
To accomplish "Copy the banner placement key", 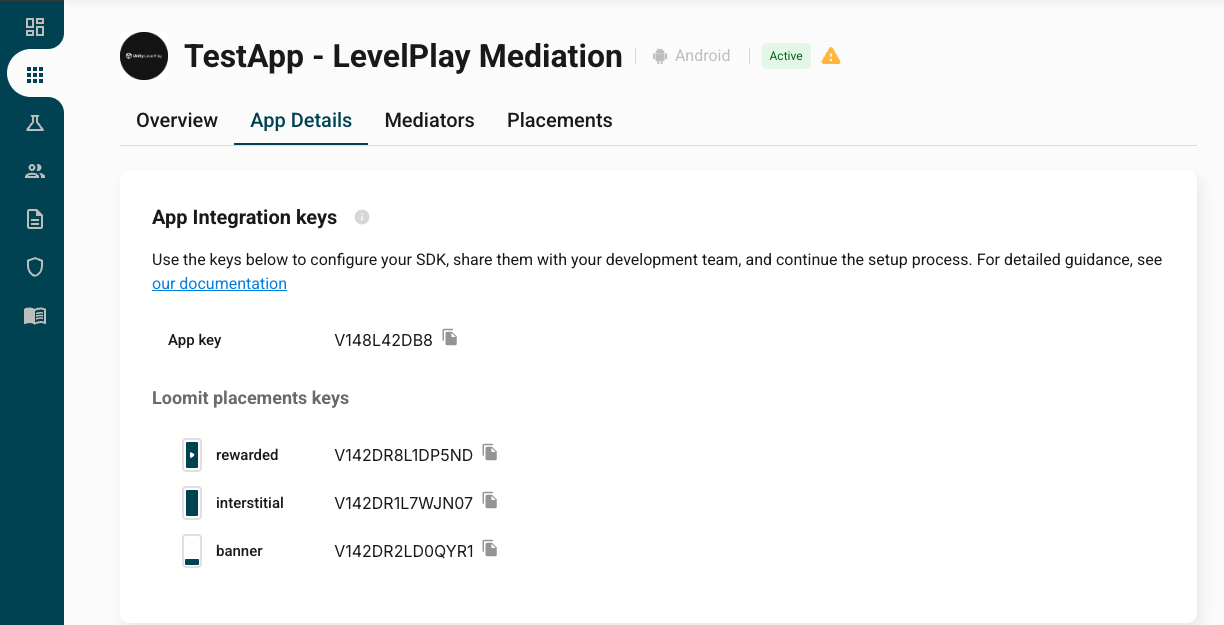I will [490, 548].
